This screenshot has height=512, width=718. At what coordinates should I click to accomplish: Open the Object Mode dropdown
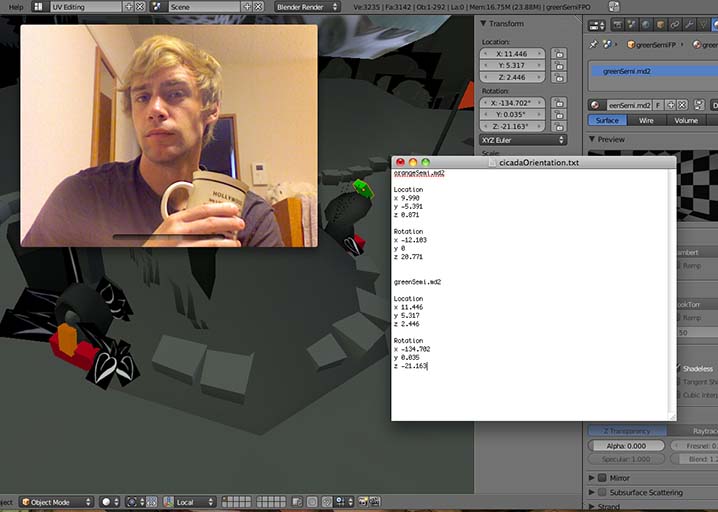(54, 501)
